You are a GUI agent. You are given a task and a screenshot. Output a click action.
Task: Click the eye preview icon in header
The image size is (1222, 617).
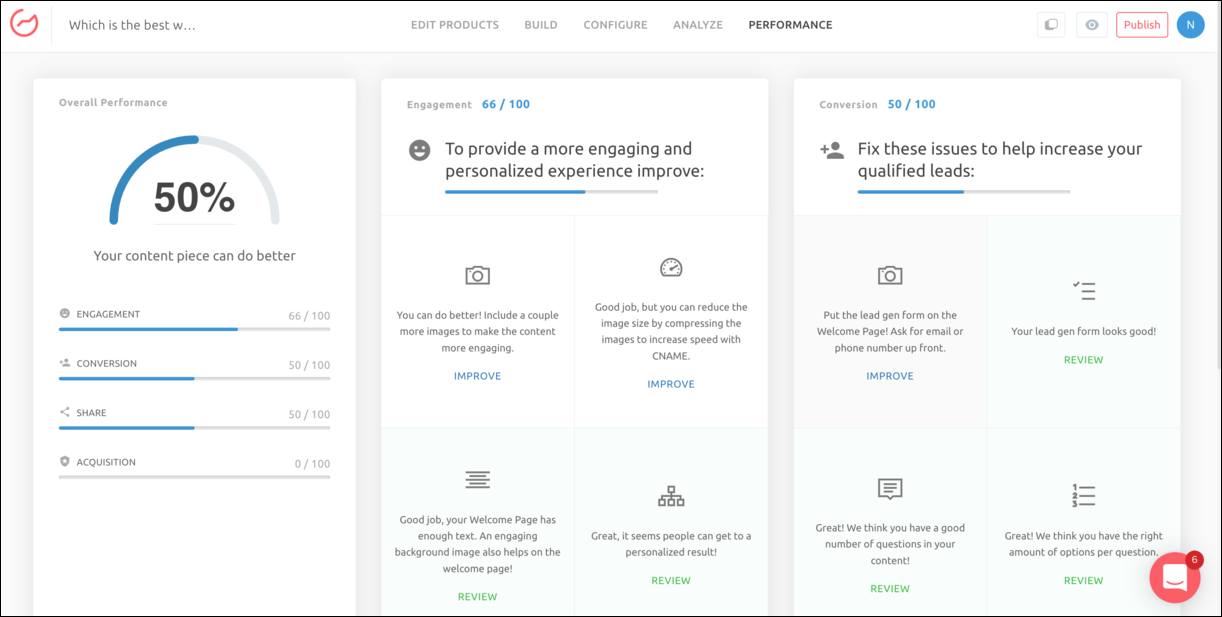(1091, 25)
